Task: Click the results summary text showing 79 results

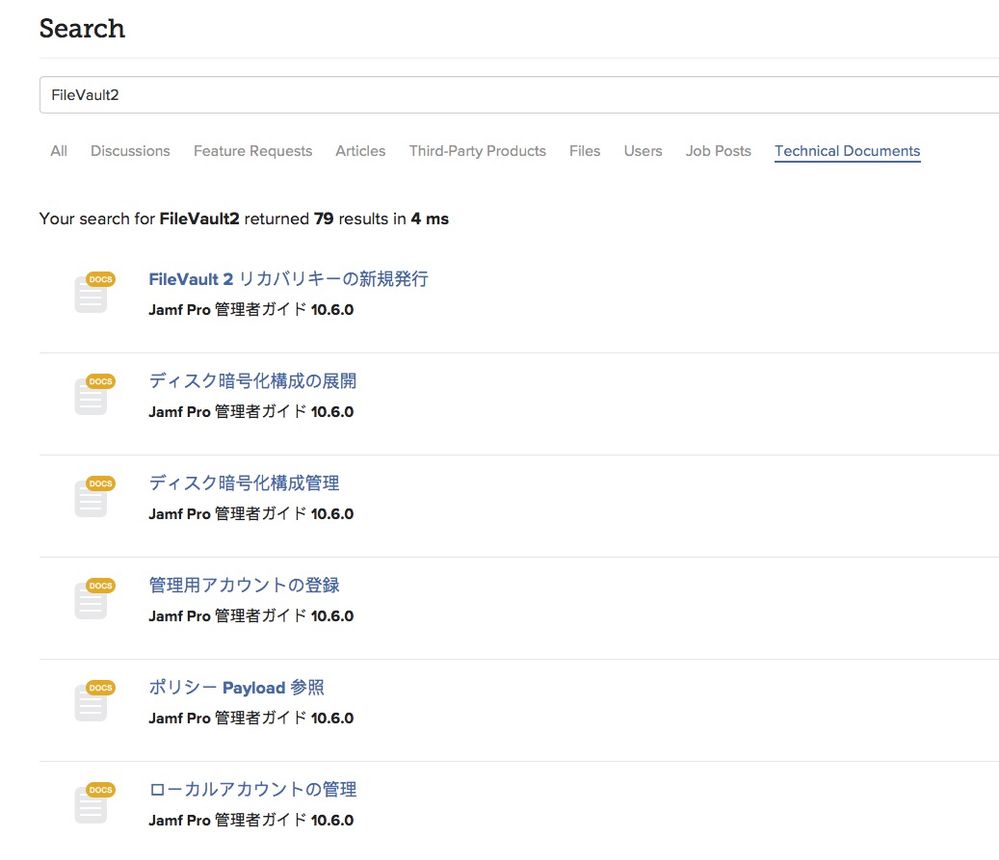Action: click(x=244, y=219)
